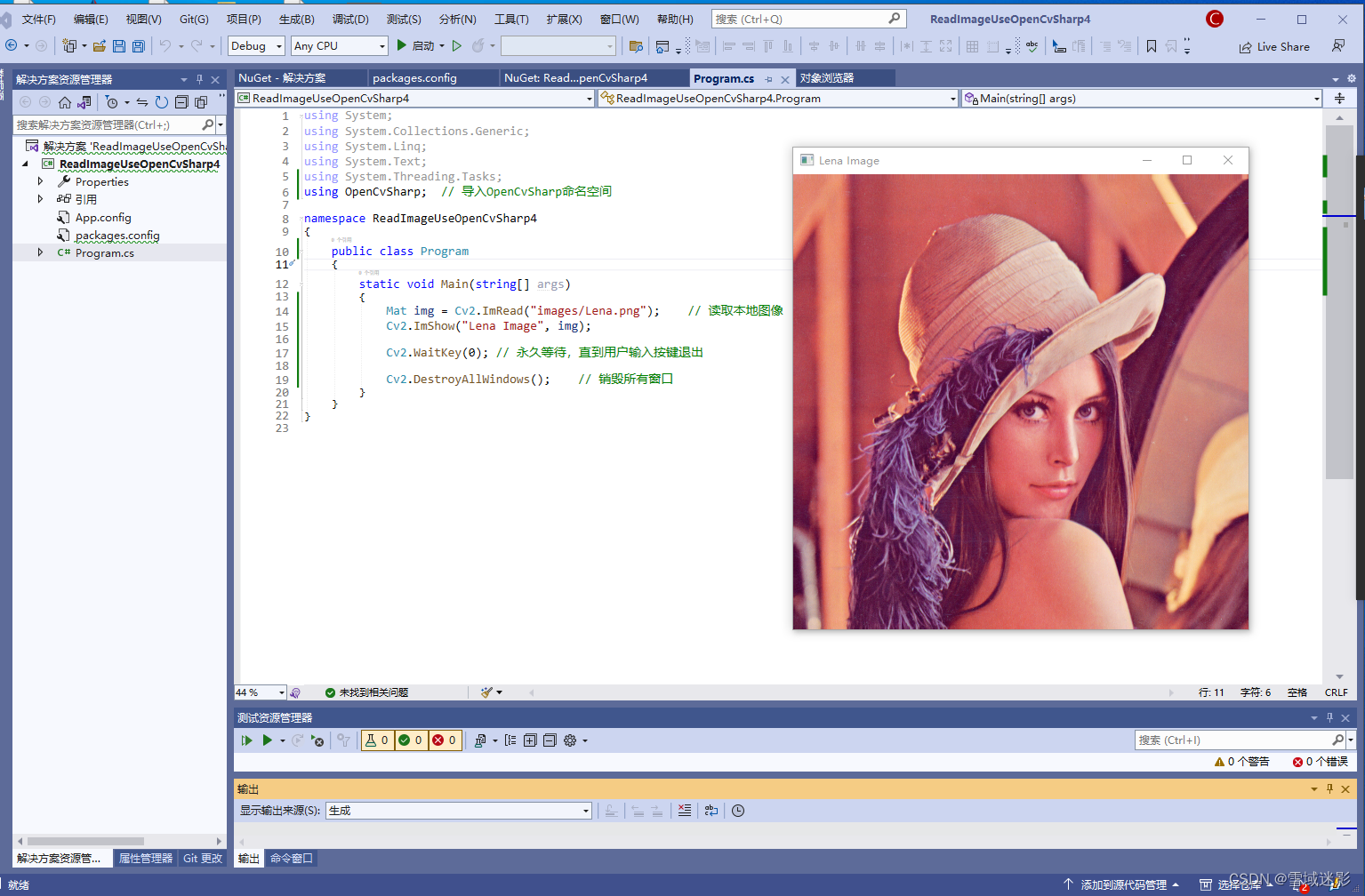This screenshot has width=1365, height=896.
Task: Toggle auto-hide pin of Test Explorer panel
Action: pos(1329,717)
